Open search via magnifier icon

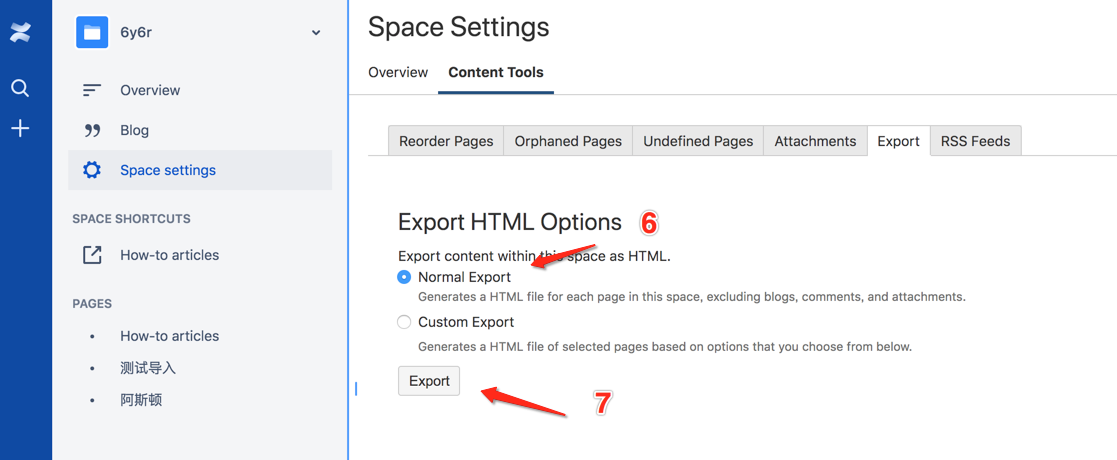point(20,88)
